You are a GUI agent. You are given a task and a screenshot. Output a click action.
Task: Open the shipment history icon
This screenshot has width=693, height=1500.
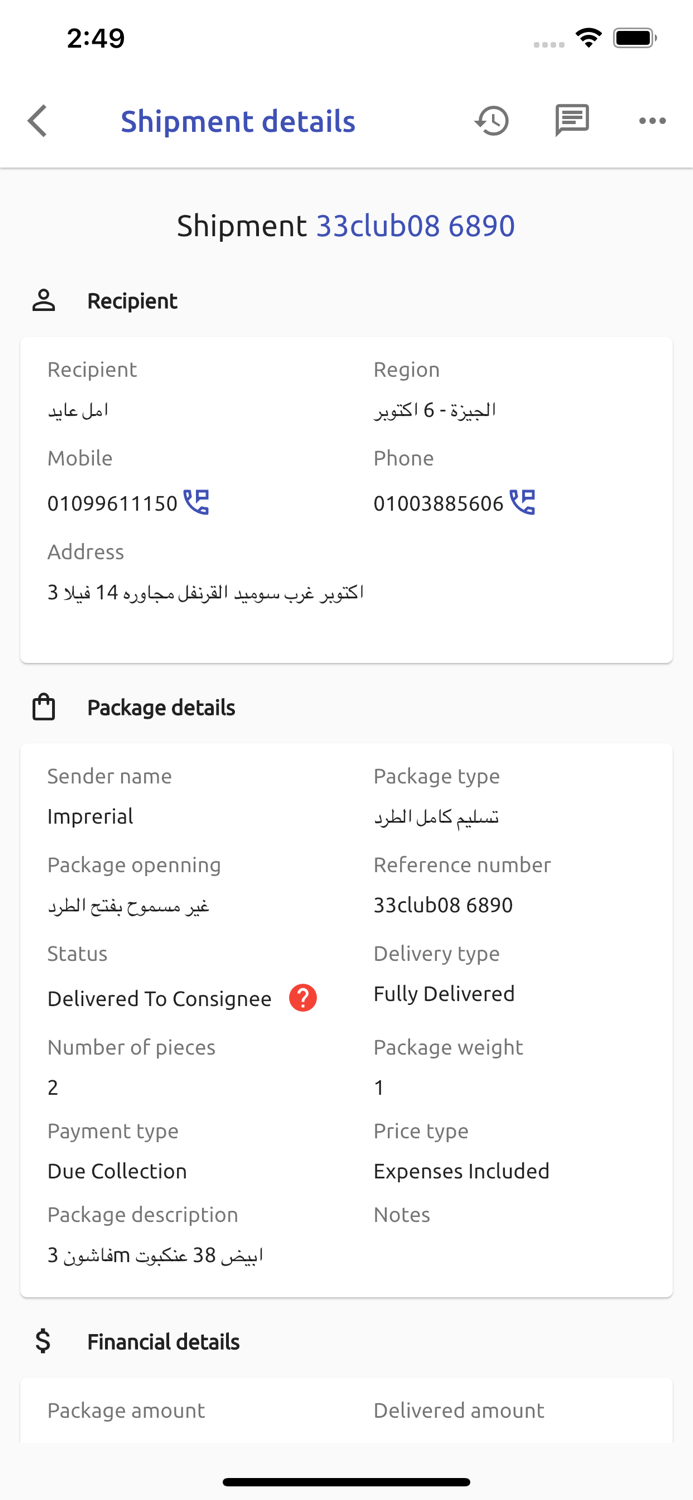(491, 121)
